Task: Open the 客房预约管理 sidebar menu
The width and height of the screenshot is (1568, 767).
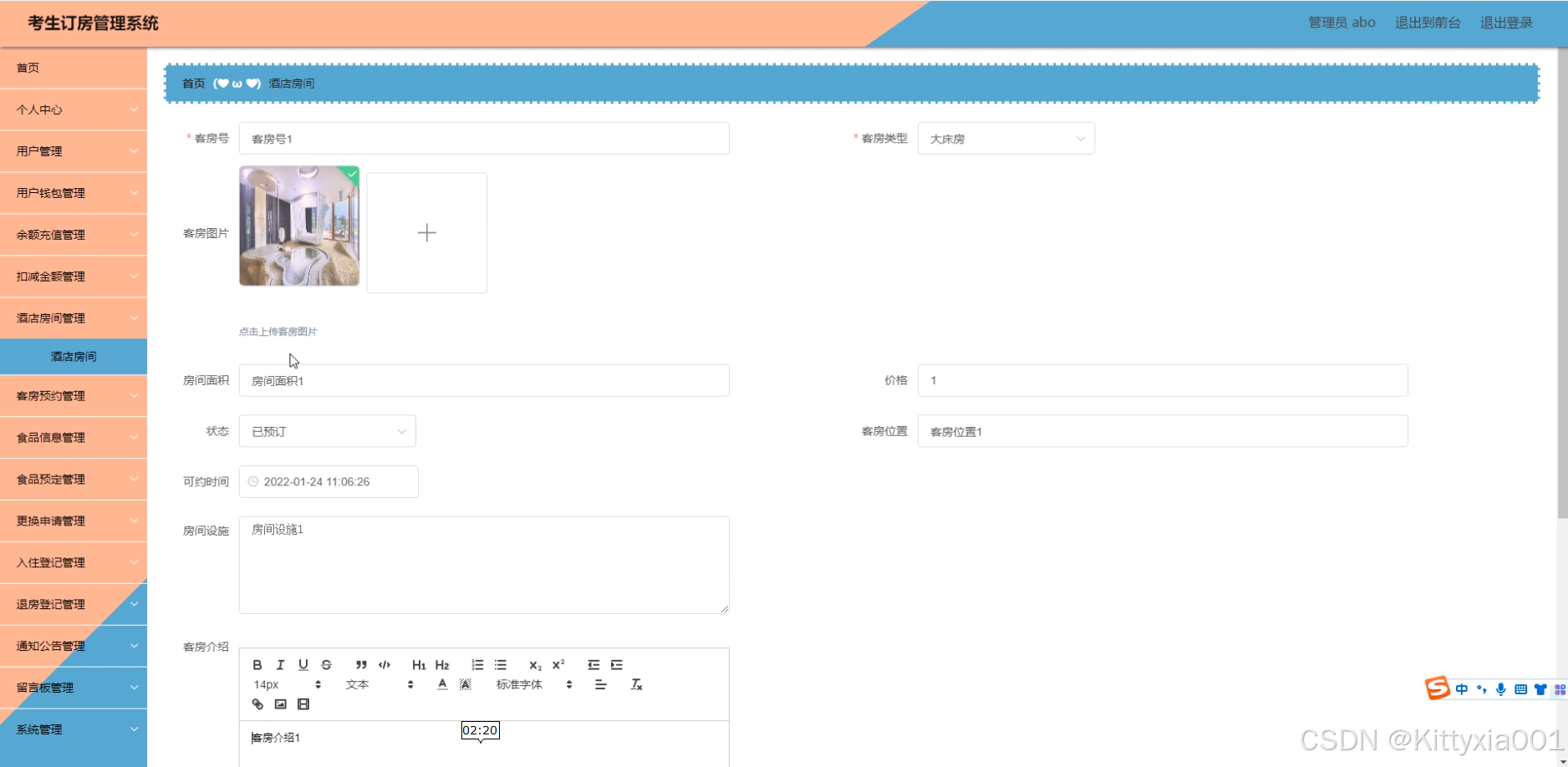Action: click(74, 396)
